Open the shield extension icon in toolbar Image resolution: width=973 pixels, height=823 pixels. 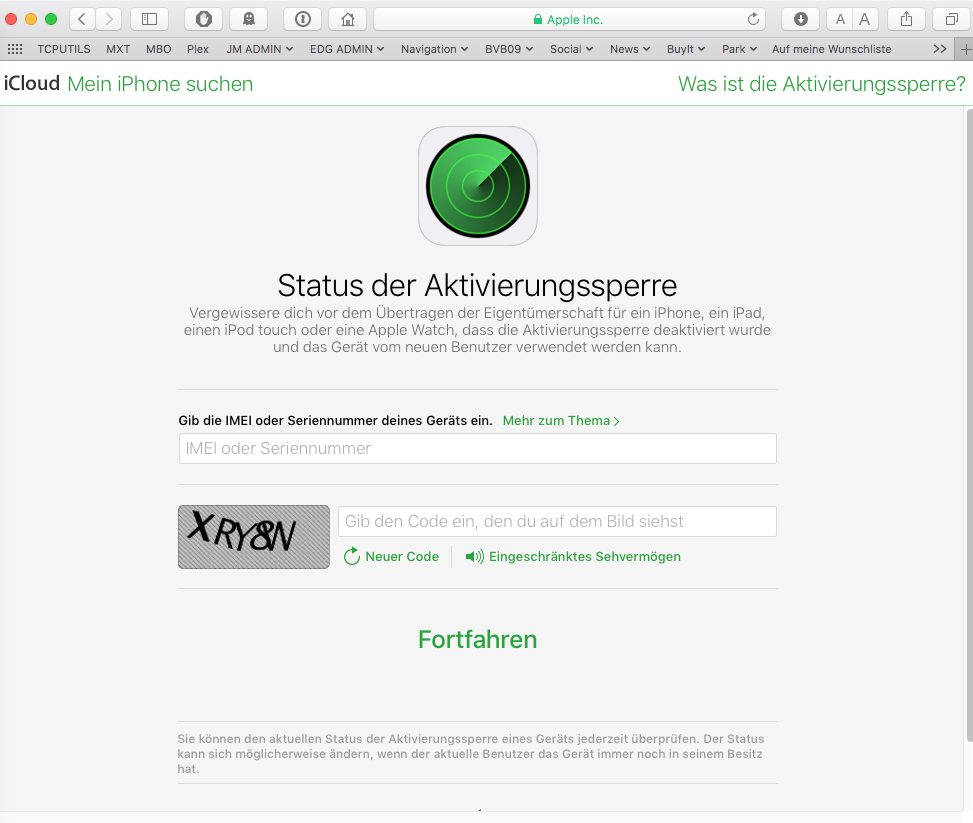coord(204,19)
